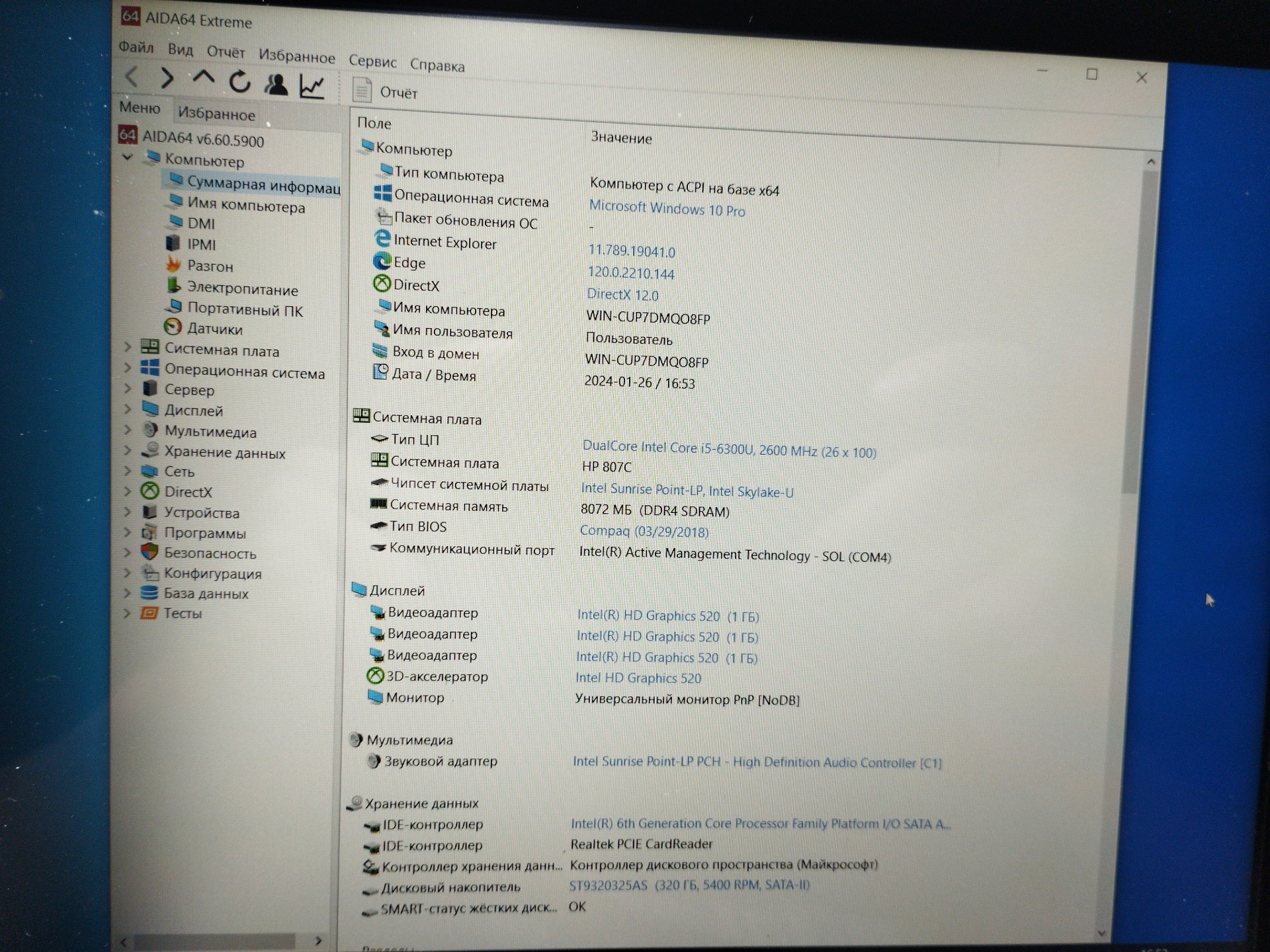Click the База данных database icon

pyautogui.click(x=149, y=592)
